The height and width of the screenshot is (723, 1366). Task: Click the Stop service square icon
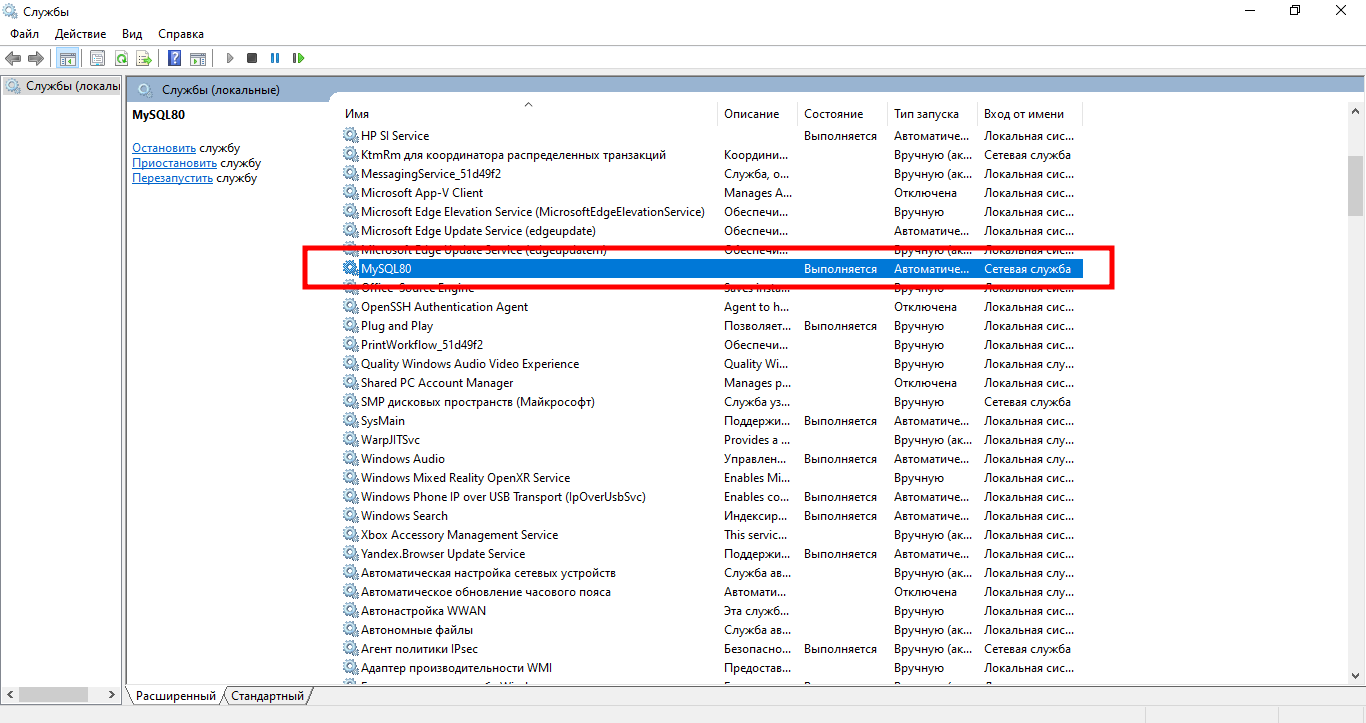coord(252,59)
